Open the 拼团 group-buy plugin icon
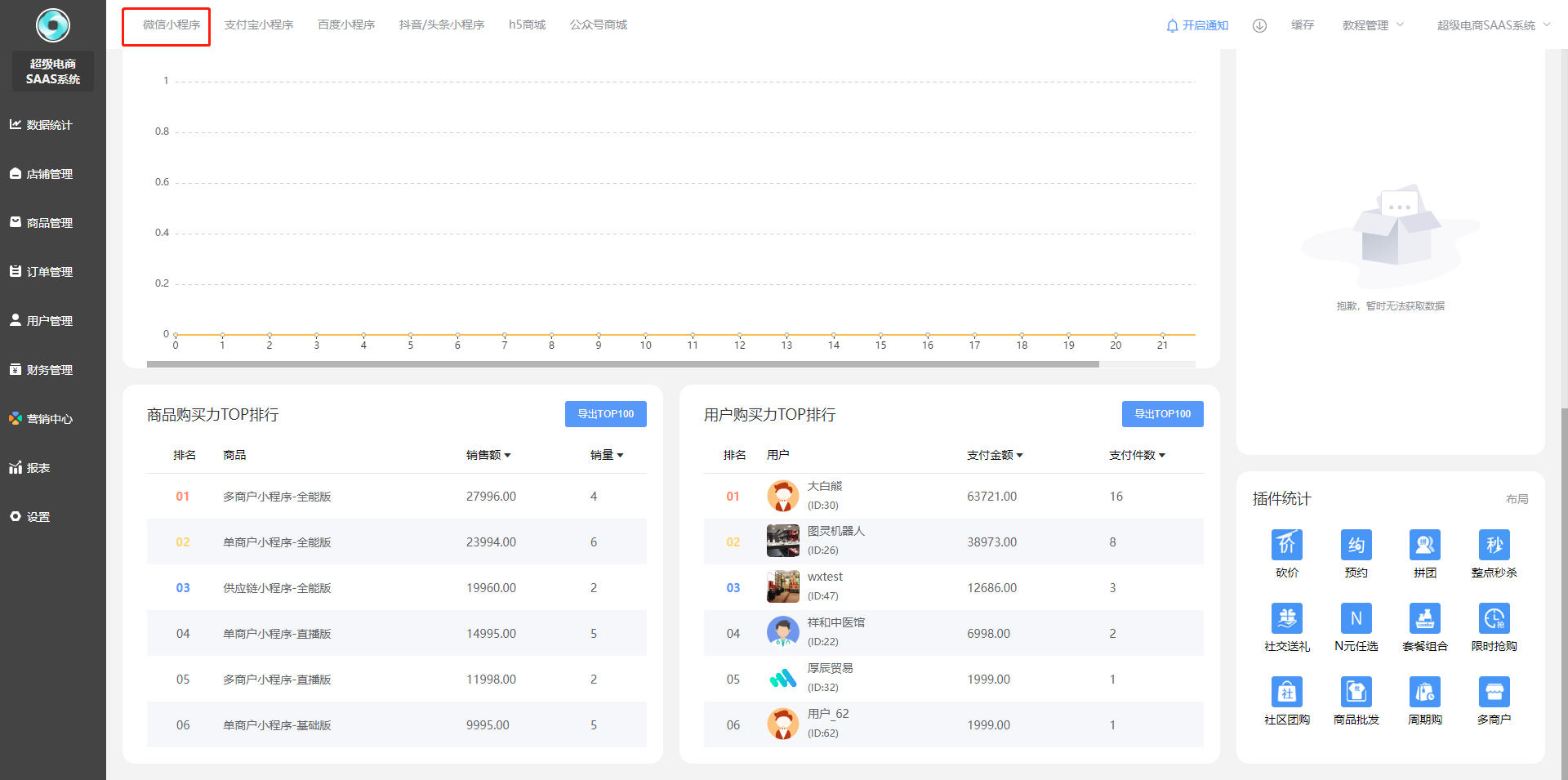 [1424, 546]
